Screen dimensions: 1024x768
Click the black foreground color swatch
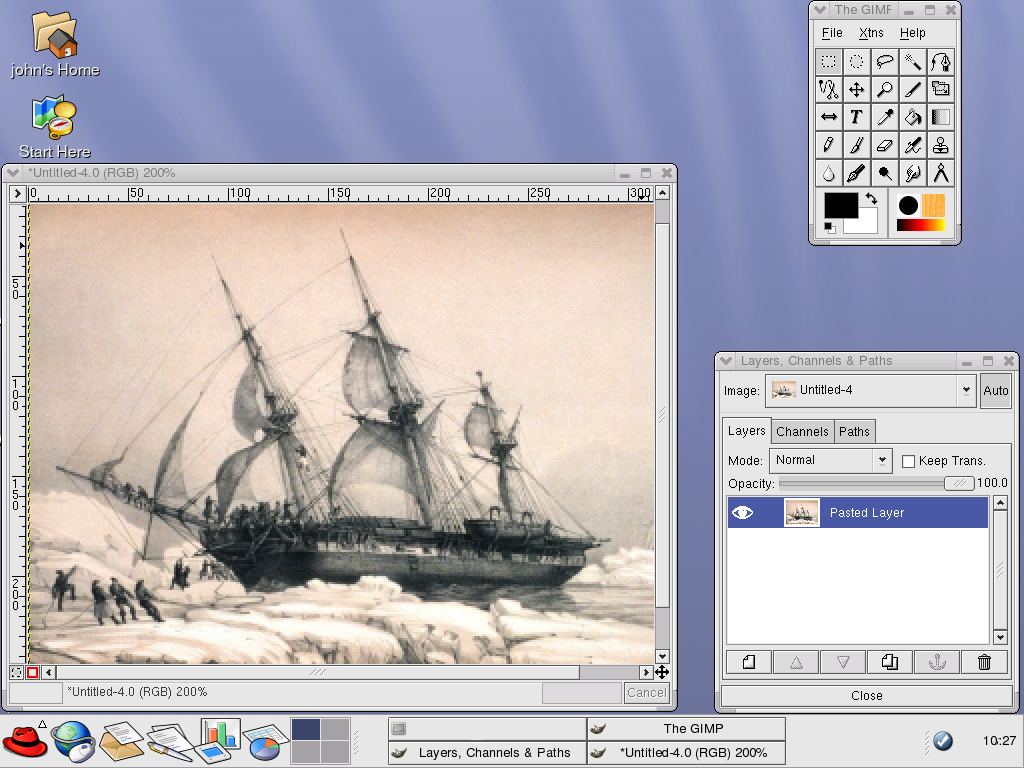tap(838, 203)
